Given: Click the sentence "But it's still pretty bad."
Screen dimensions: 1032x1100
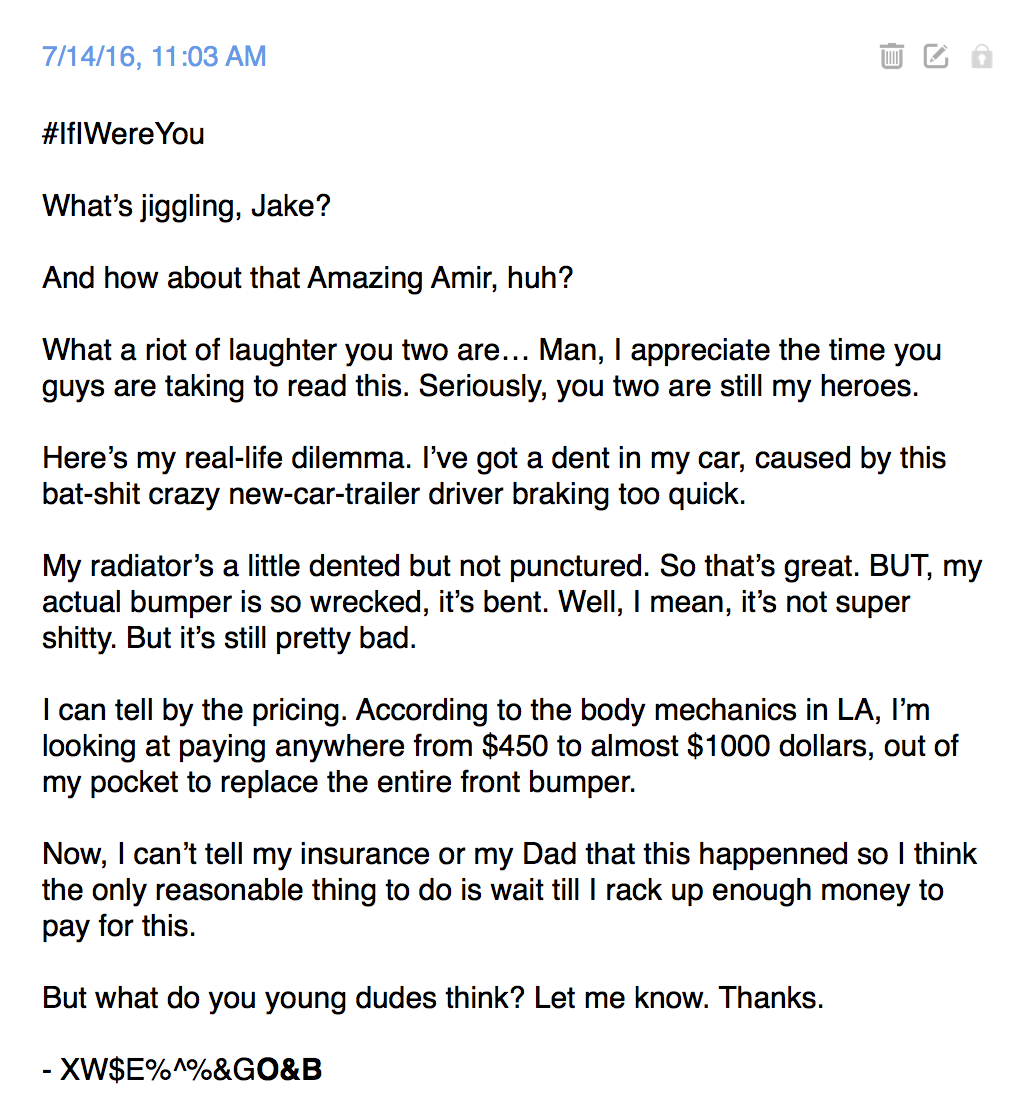Looking at the screenshot, I should click(272, 638).
